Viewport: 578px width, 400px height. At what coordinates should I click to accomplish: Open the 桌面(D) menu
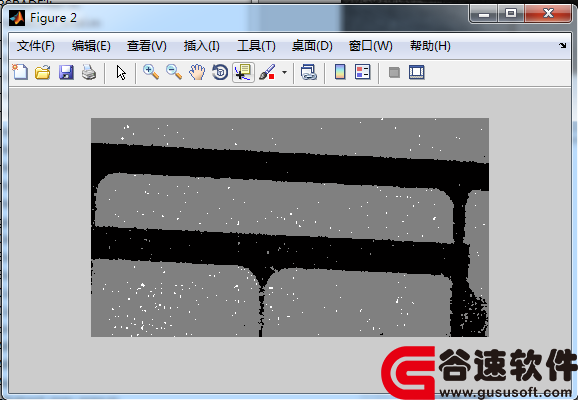click(312, 46)
